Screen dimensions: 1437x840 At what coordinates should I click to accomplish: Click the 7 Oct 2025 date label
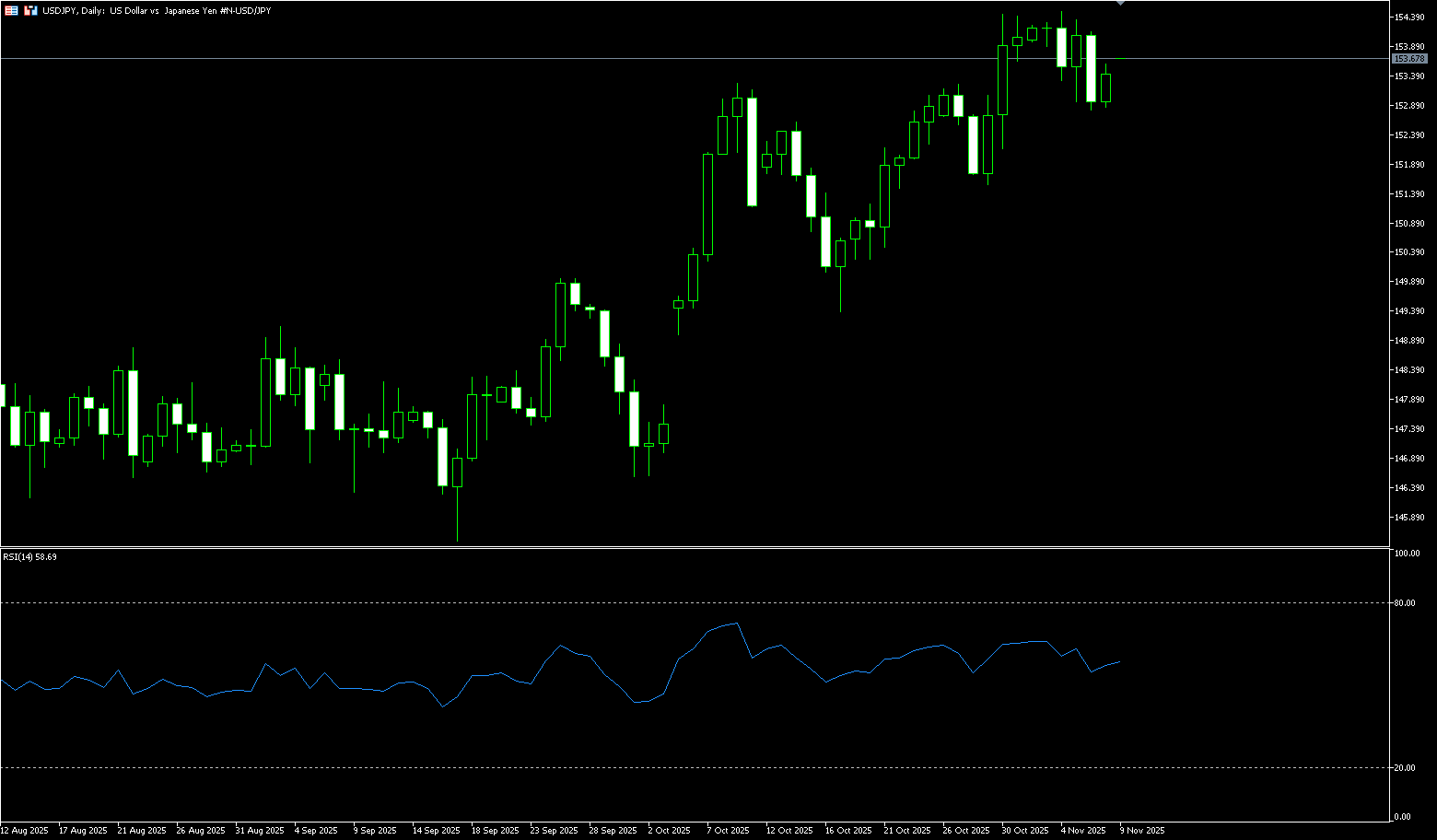pos(728,830)
